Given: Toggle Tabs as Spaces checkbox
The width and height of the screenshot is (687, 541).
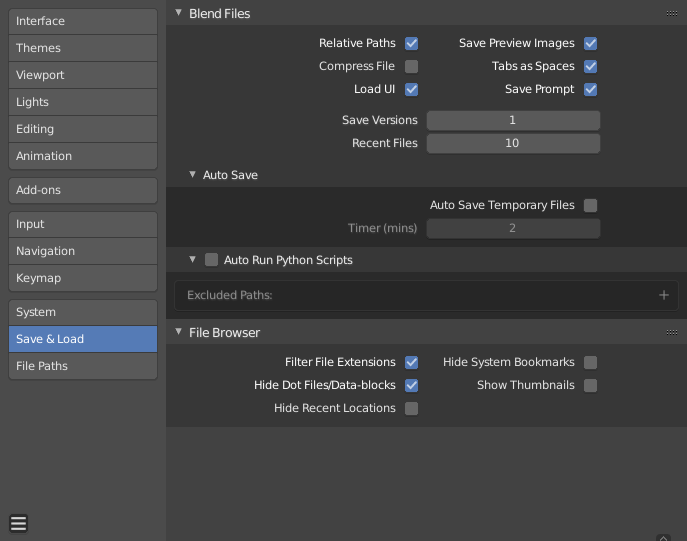Looking at the screenshot, I should tap(590, 66).
